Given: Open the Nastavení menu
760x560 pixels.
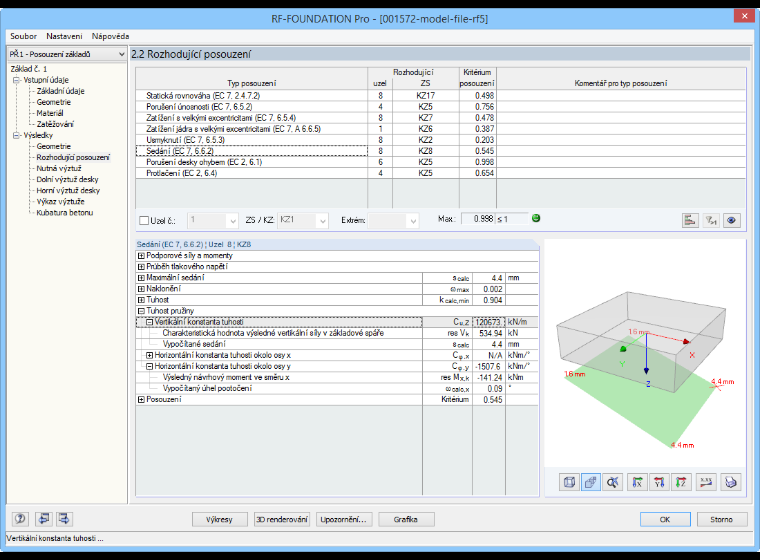Looking at the screenshot, I should coord(64,36).
